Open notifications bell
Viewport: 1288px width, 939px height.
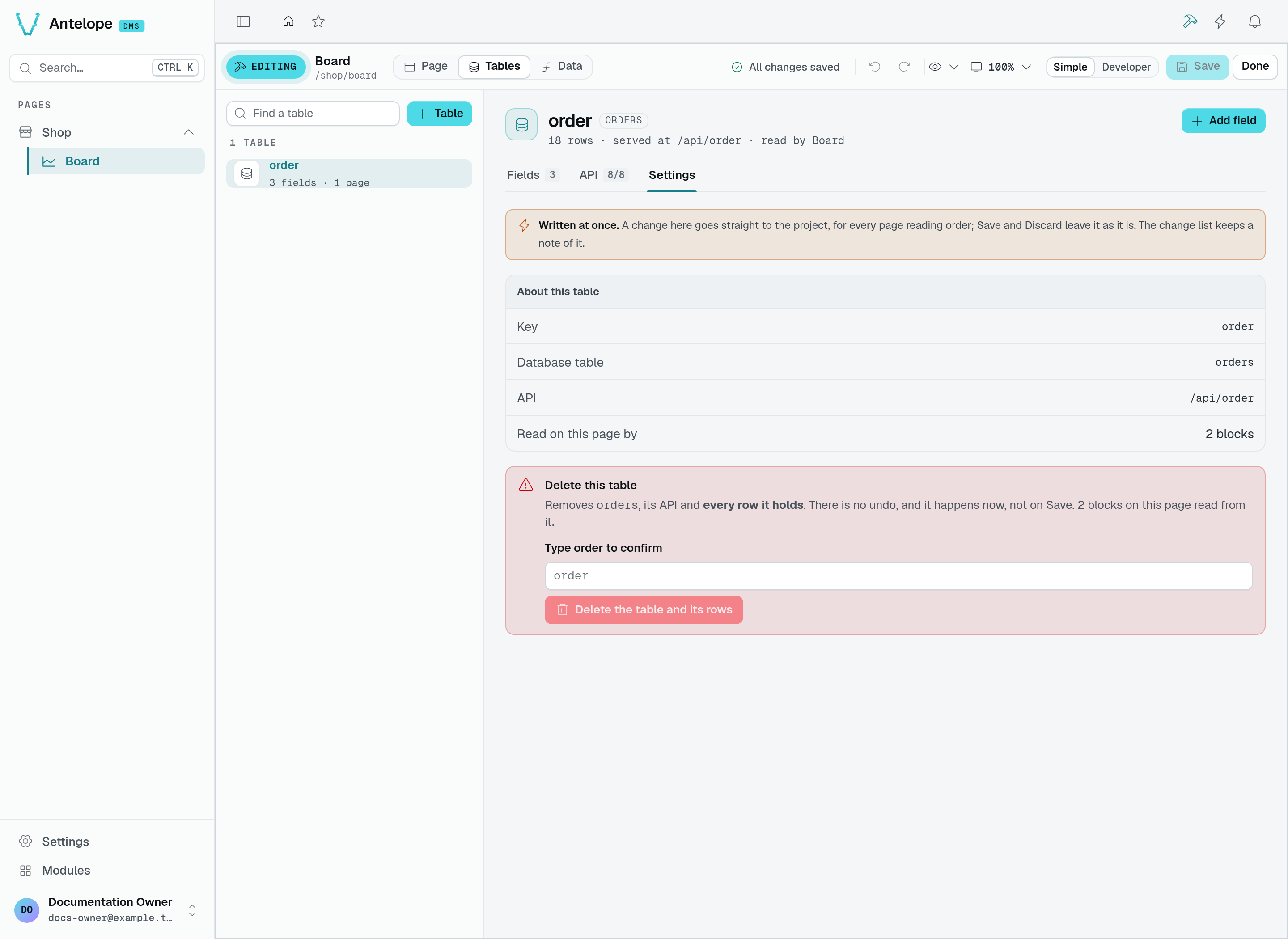(1254, 21)
